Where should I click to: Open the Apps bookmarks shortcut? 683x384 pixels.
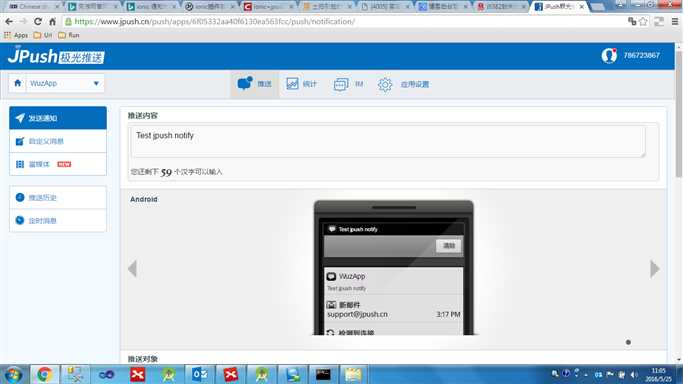pos(16,35)
